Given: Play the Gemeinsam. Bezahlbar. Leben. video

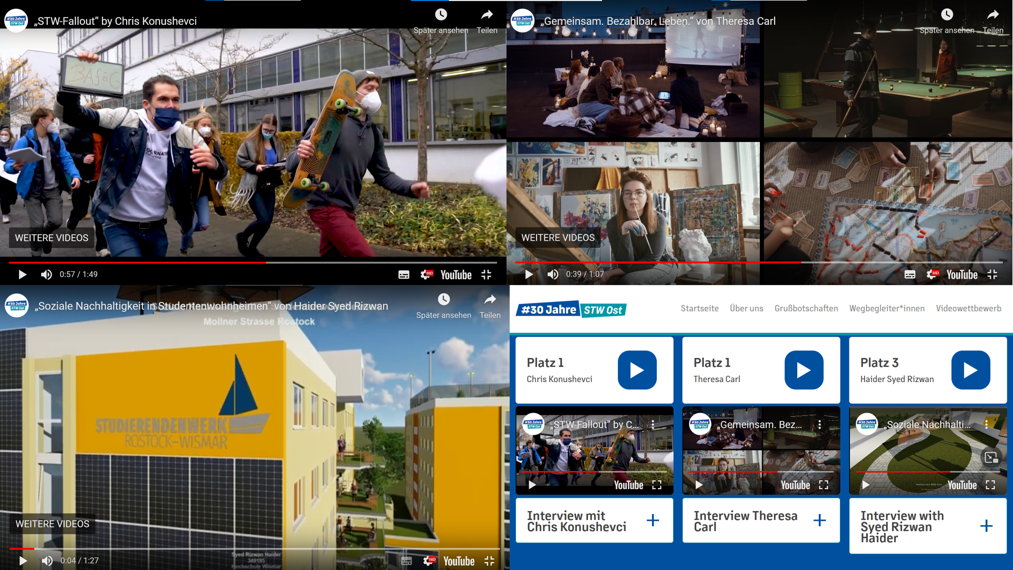Looking at the screenshot, I should click(528, 275).
